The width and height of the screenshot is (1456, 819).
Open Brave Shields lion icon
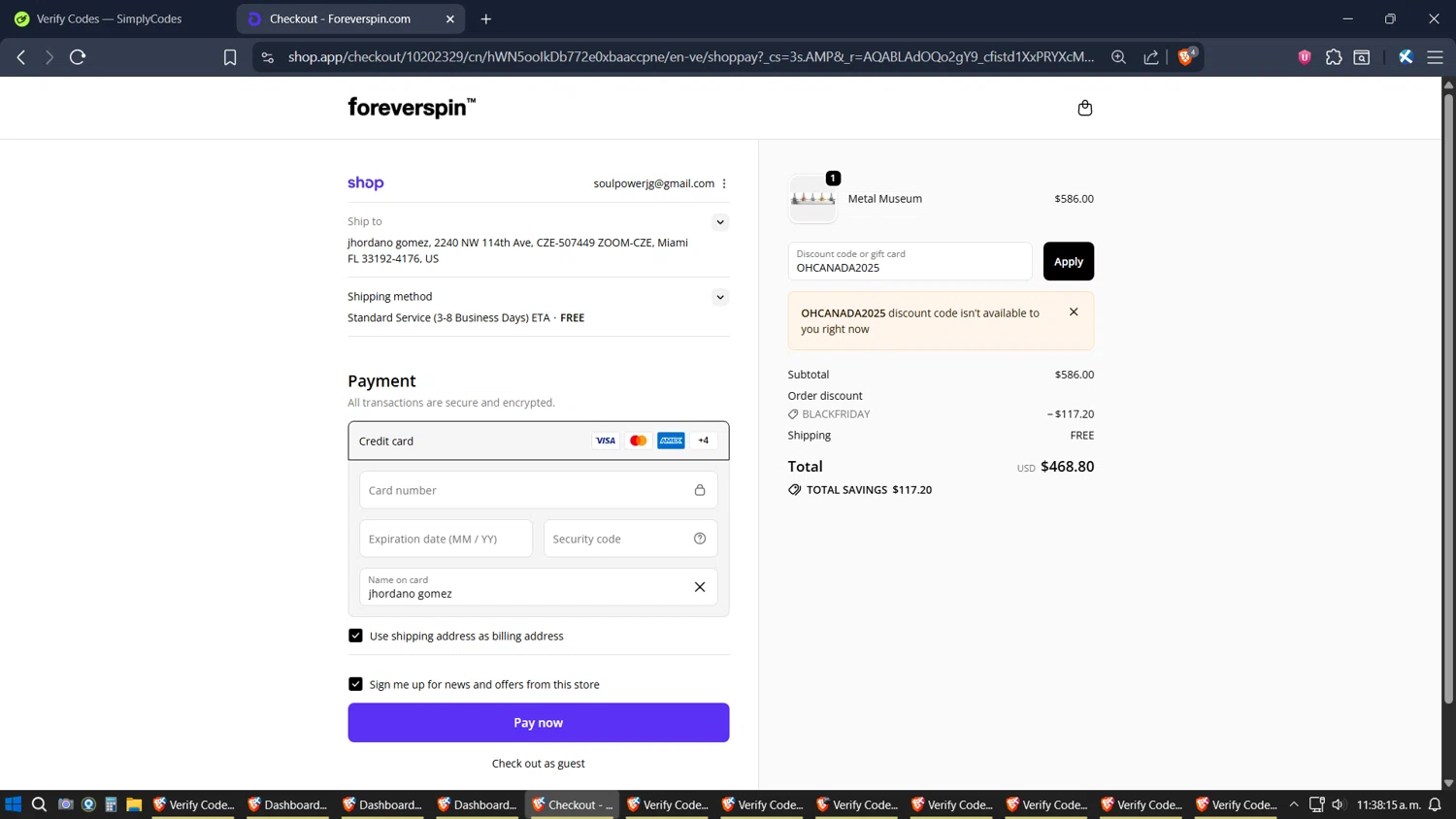(1185, 57)
